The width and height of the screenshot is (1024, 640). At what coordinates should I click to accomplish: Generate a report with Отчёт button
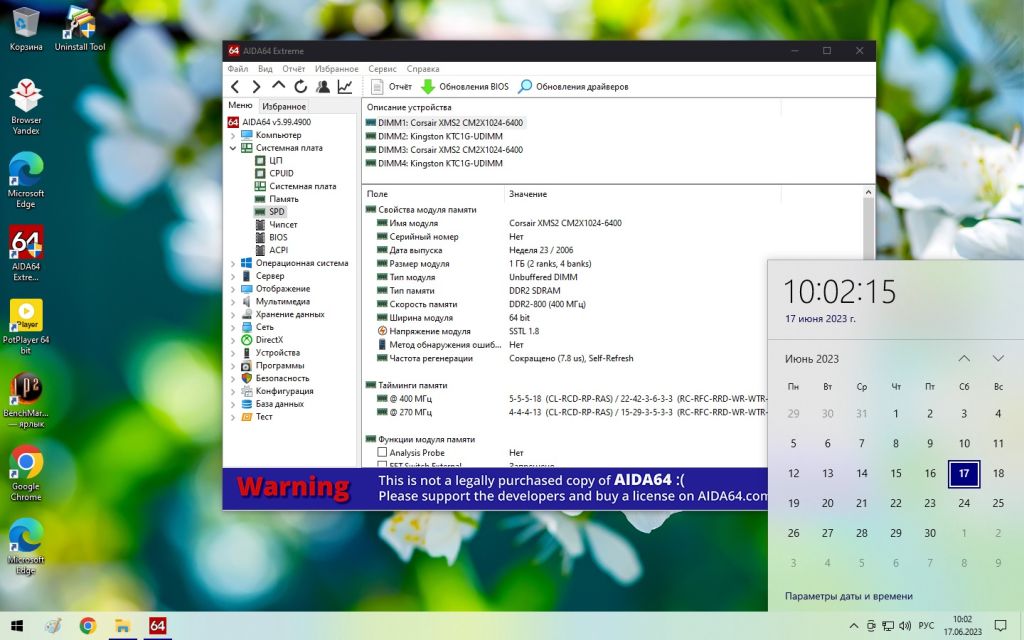click(391, 86)
